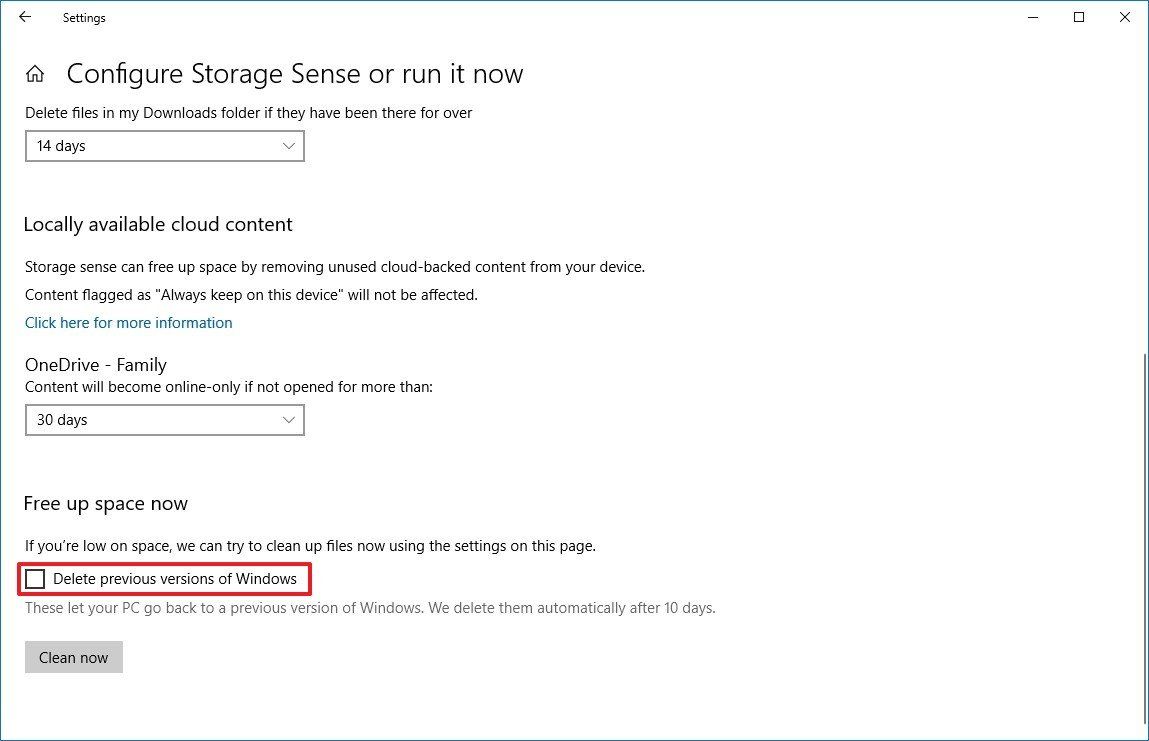The image size is (1149, 741).
Task: Click the OneDrive - Family section heading
Action: (95, 365)
